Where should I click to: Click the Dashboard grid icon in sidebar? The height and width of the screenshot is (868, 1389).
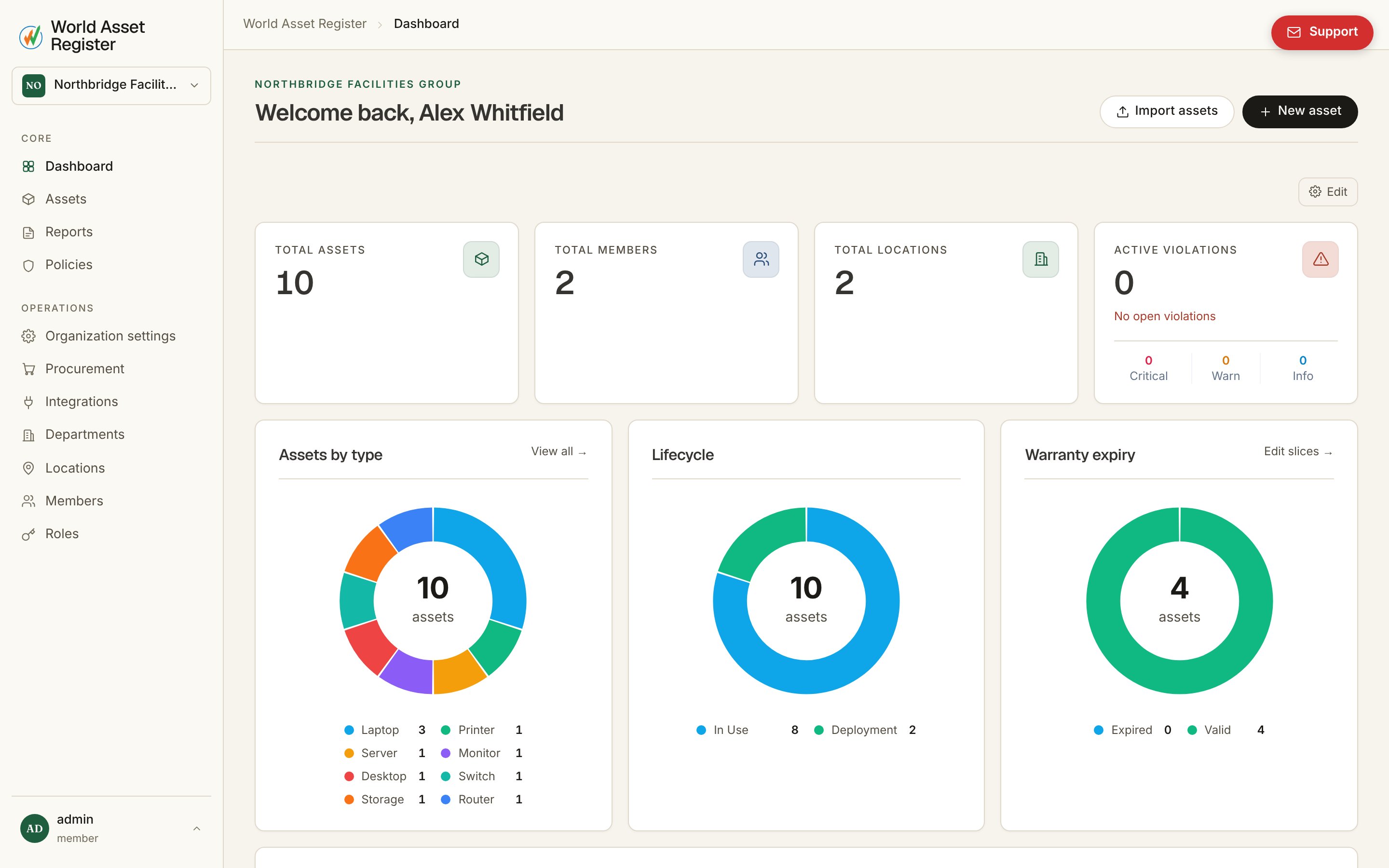(x=28, y=166)
